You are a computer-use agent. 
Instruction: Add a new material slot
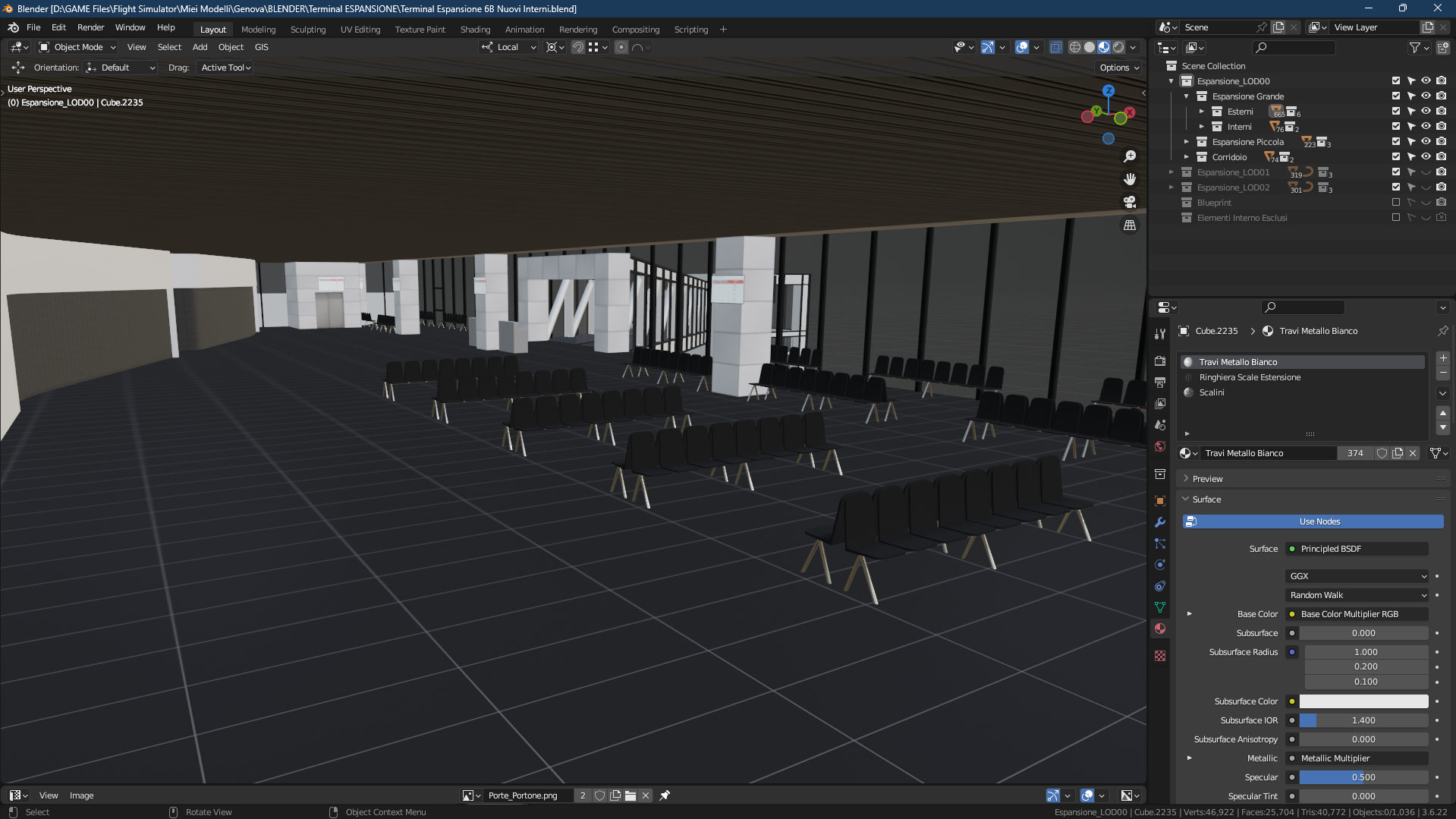tap(1443, 358)
